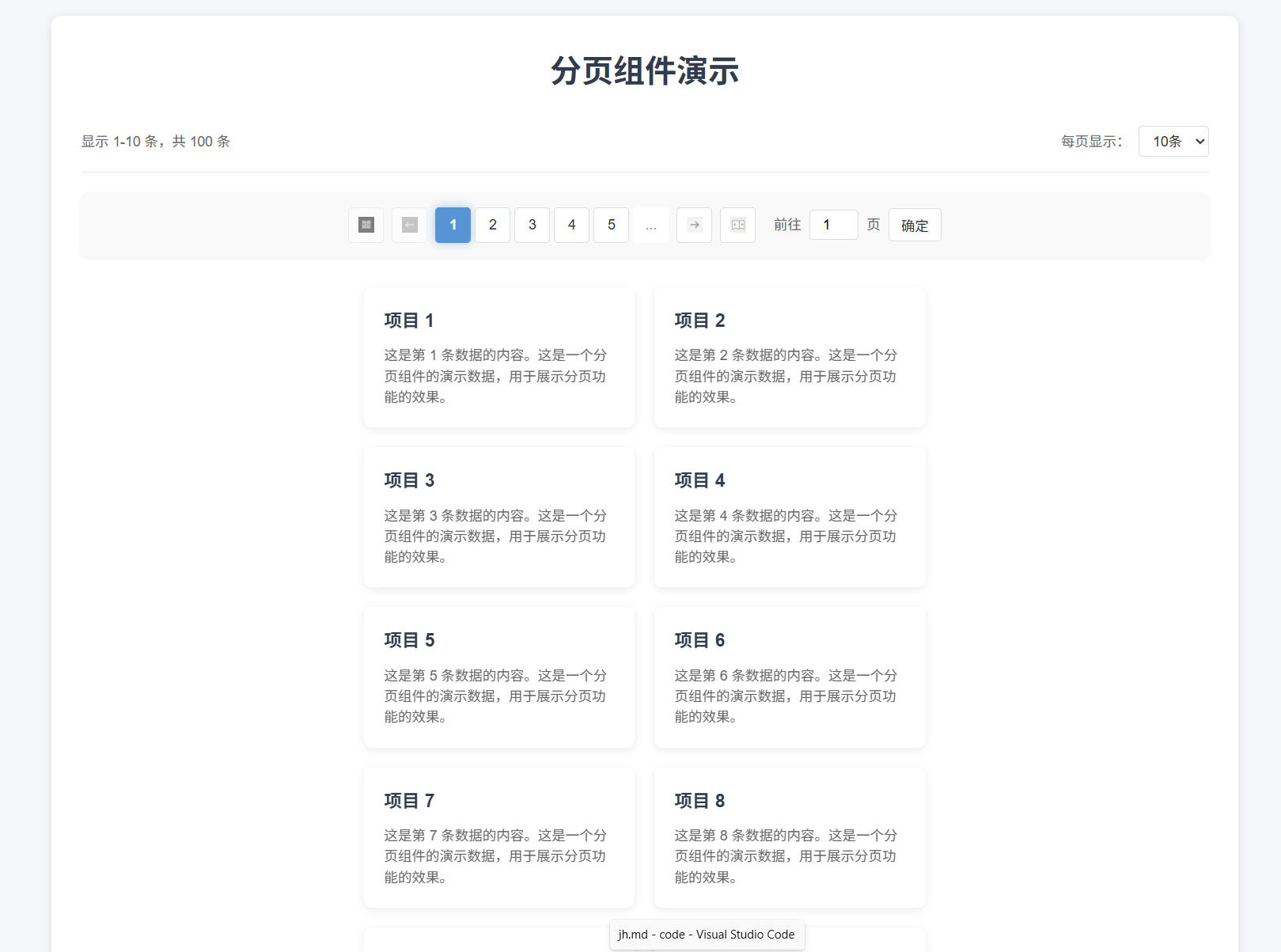The image size is (1281, 952).
Task: Select page 5
Action: (611, 225)
